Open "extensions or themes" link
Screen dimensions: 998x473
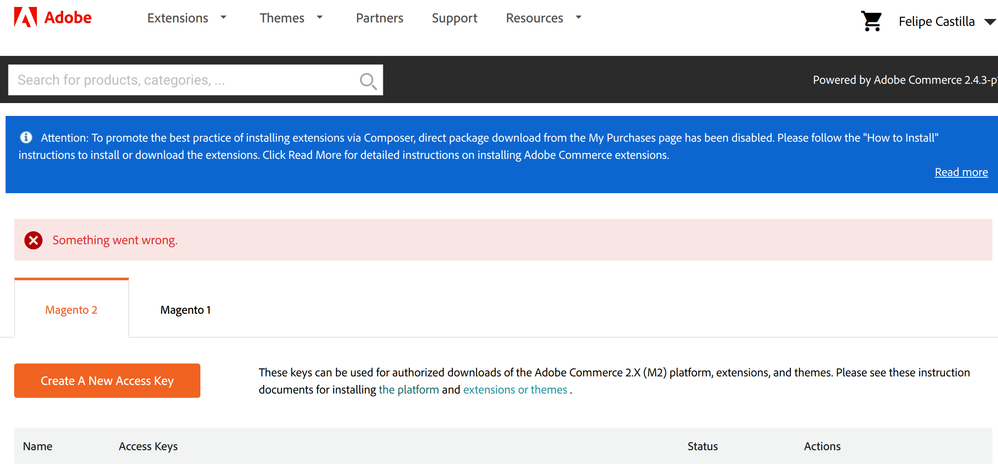coord(514,390)
